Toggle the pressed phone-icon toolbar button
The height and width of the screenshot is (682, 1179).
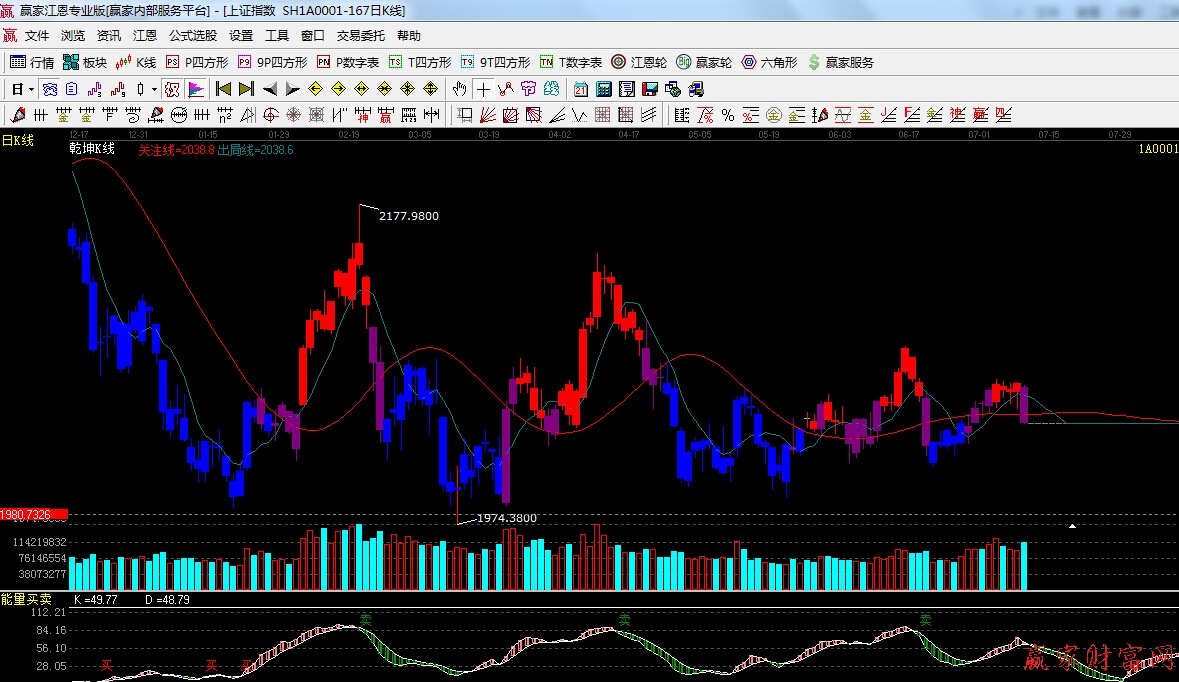coord(49,89)
